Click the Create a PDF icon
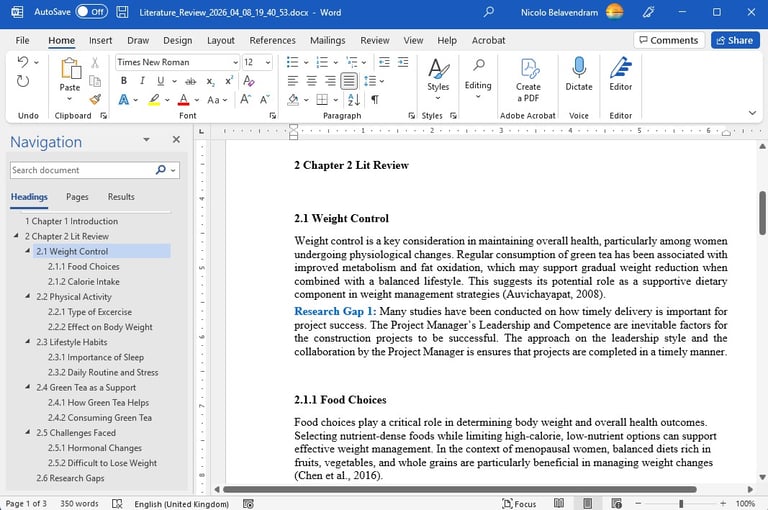The height and width of the screenshot is (510, 768). (x=528, y=67)
